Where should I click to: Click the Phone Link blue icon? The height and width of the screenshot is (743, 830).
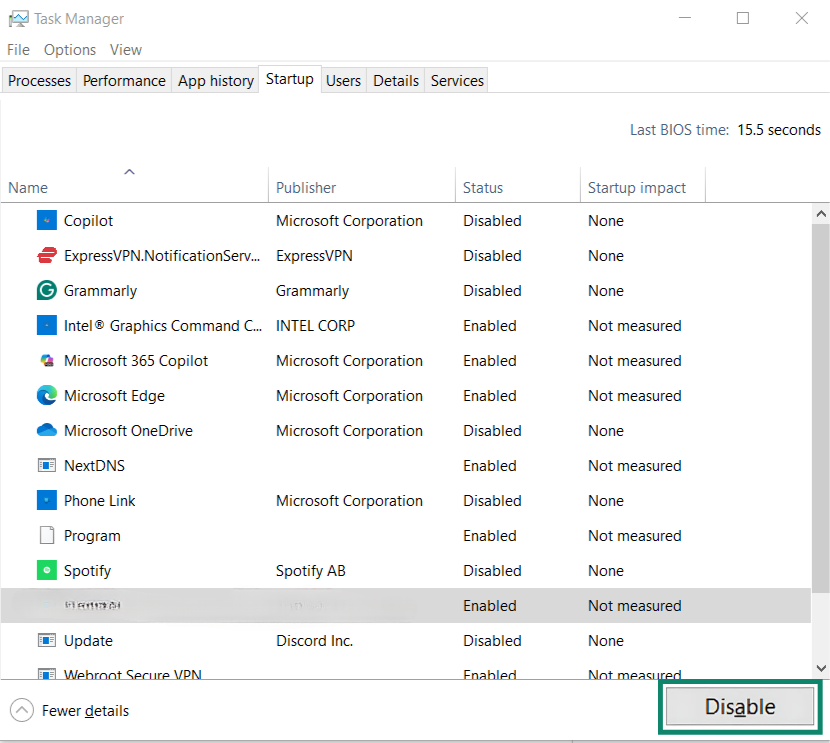pos(47,500)
